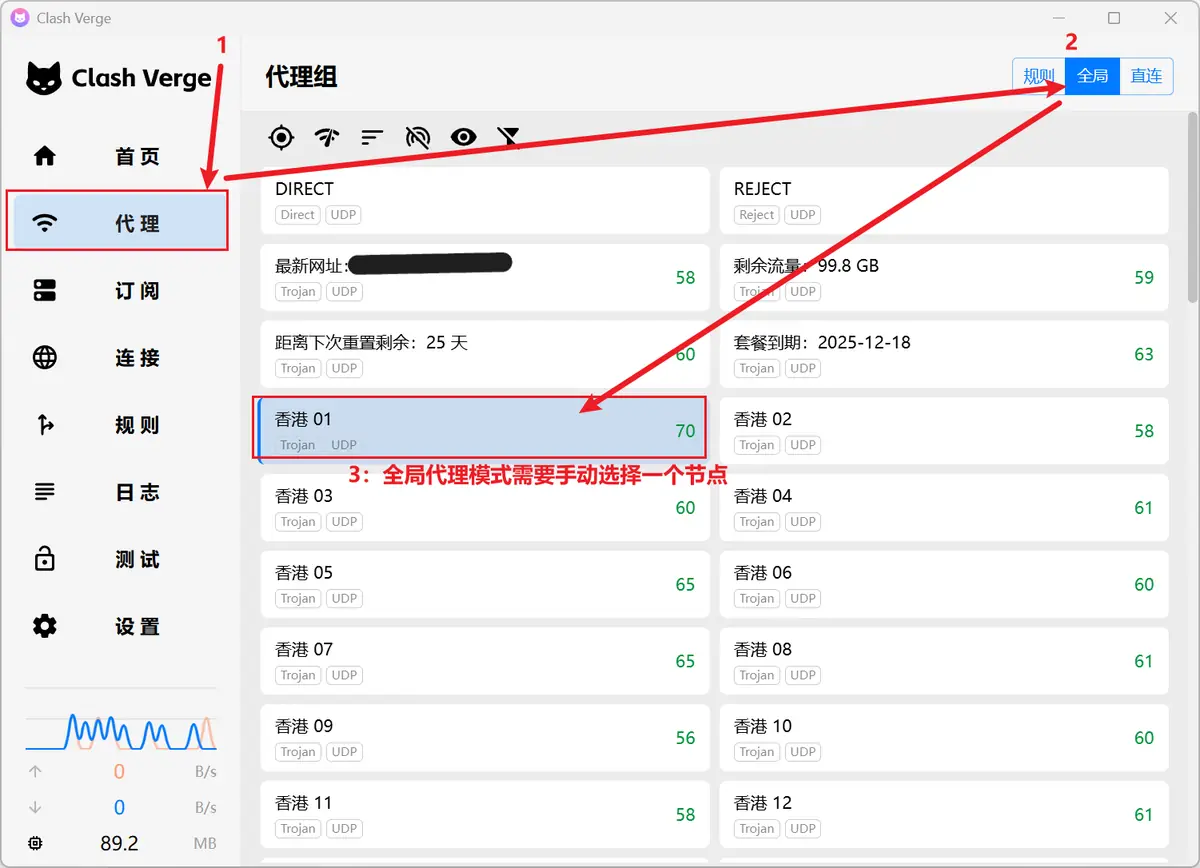This screenshot has height=868, width=1200.
Task: Click the 距离下次重置剩余: 25 天 card
Action: 485,354
